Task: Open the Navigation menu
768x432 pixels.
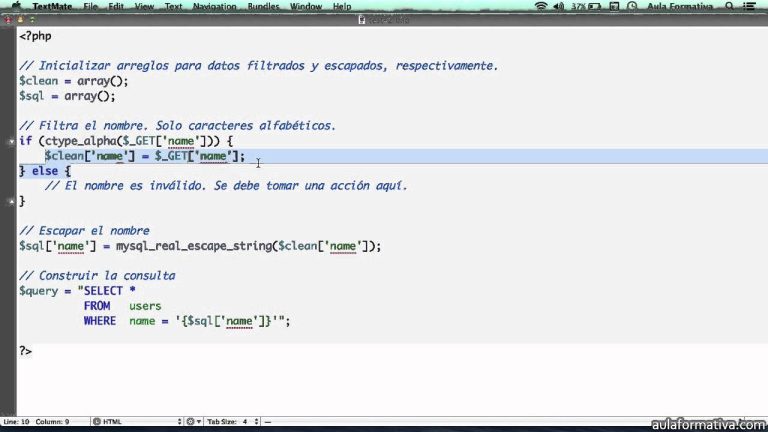Action: (x=215, y=6)
